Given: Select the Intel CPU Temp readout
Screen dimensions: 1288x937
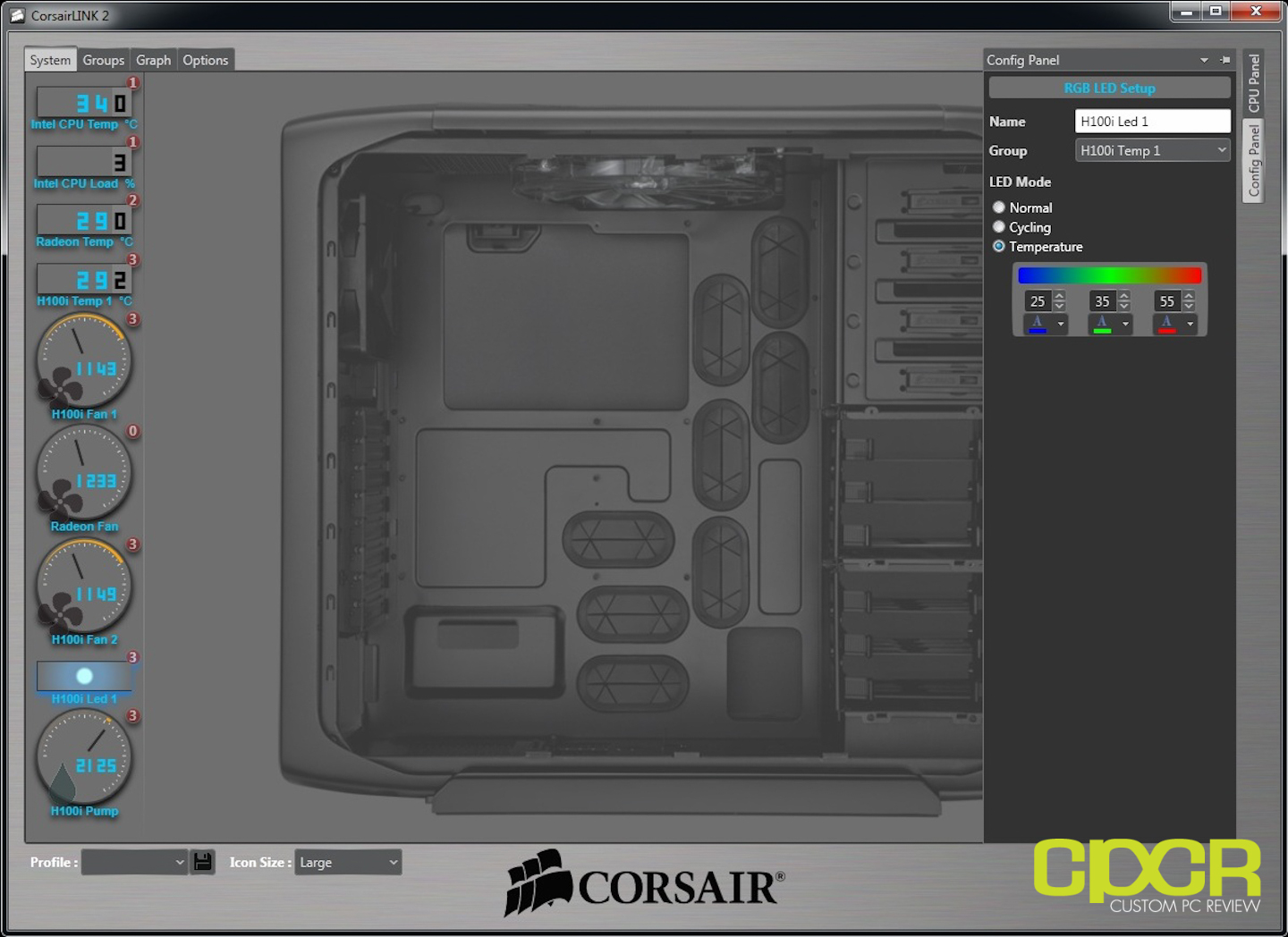Looking at the screenshot, I should tap(84, 103).
